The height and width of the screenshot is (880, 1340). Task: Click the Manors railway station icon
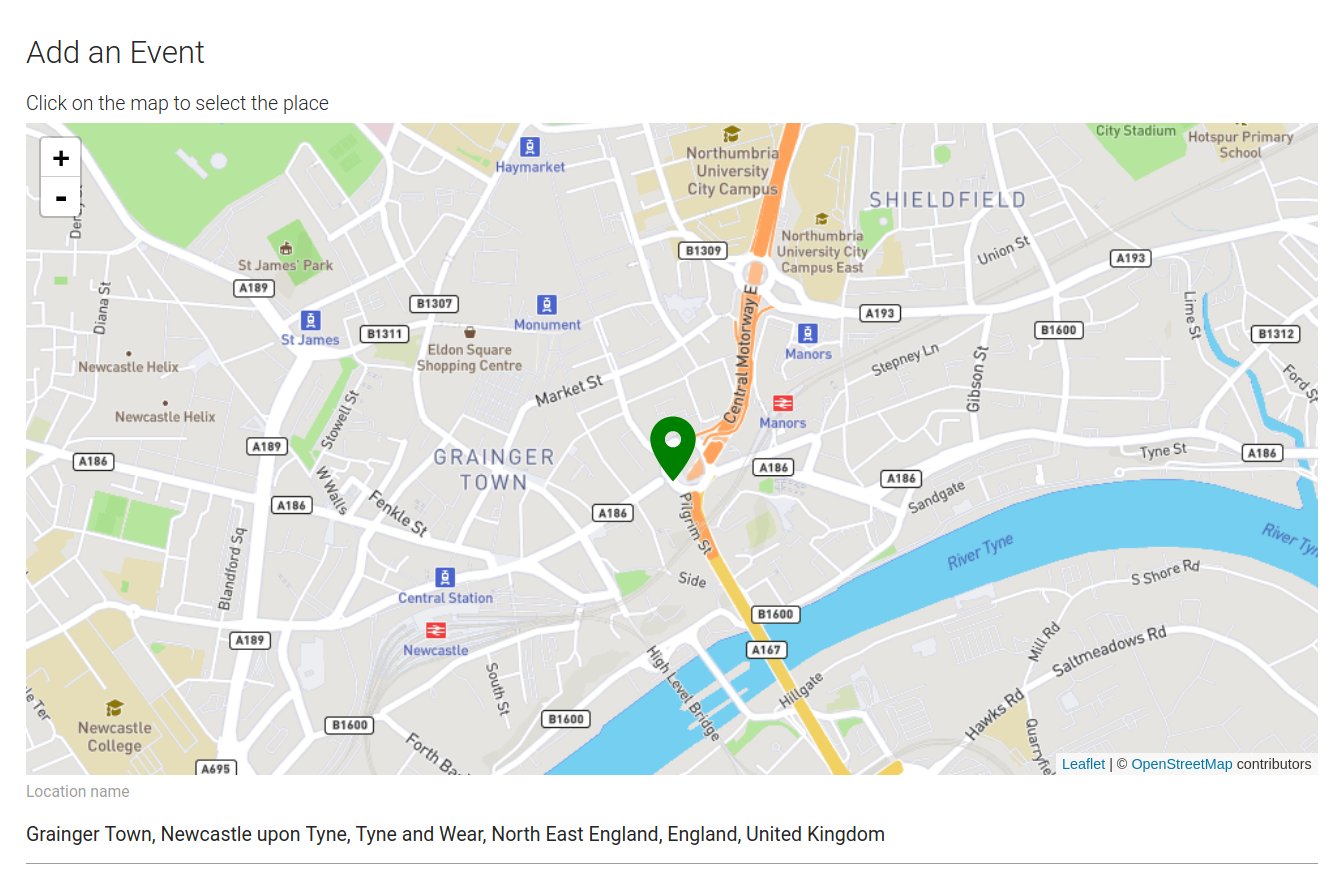pos(782,403)
